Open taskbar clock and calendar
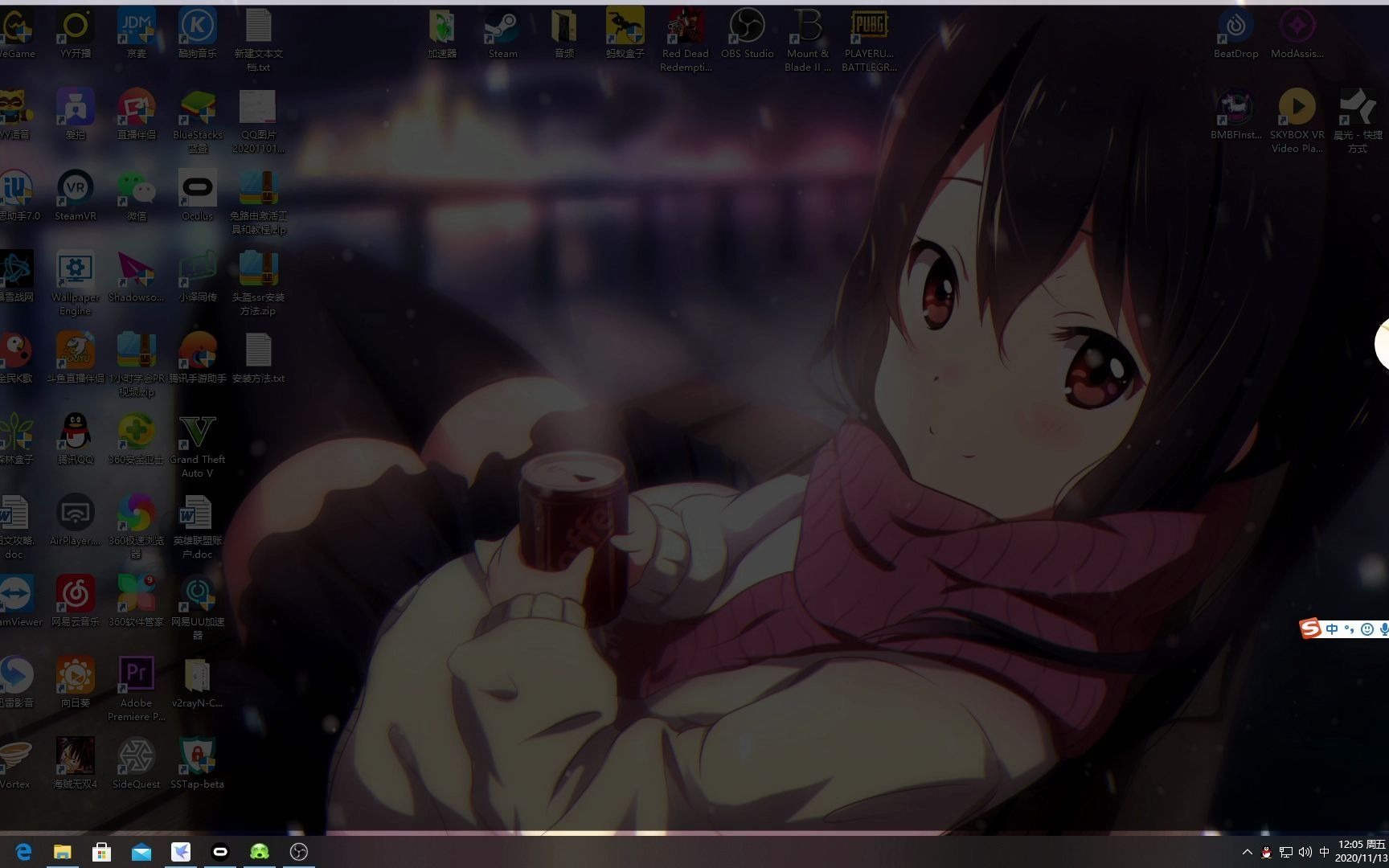1389x868 pixels. 1362,852
